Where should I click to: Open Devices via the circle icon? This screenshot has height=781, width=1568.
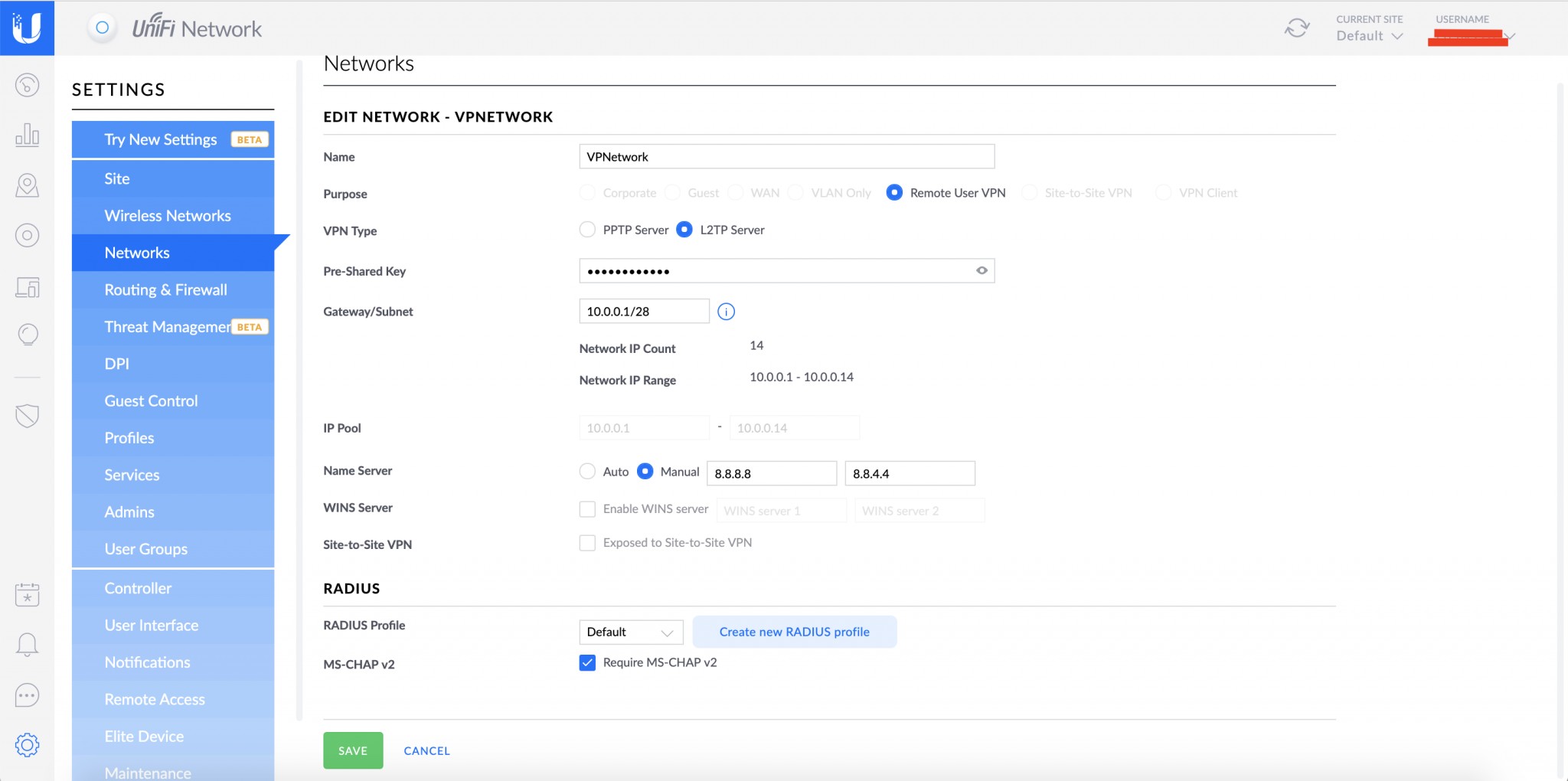28,236
